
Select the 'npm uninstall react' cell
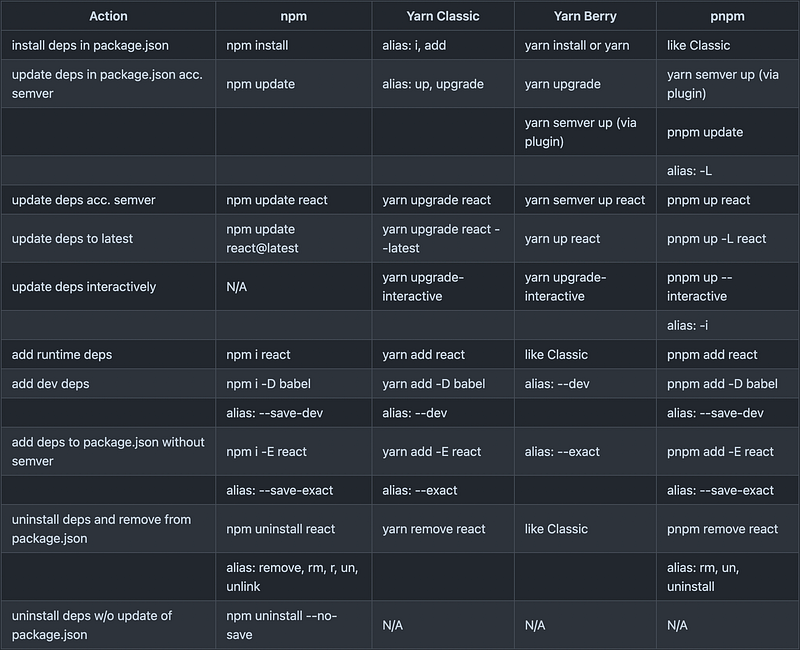(x=293, y=529)
